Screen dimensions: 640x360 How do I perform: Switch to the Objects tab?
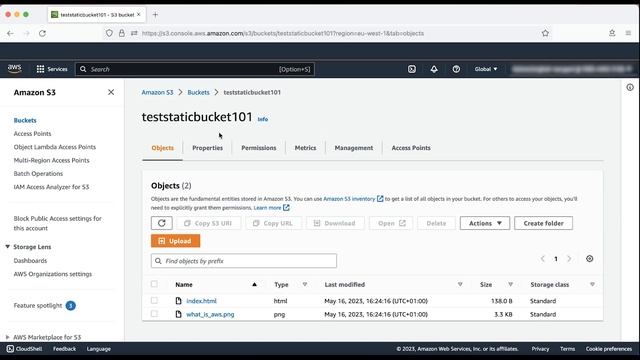162,148
